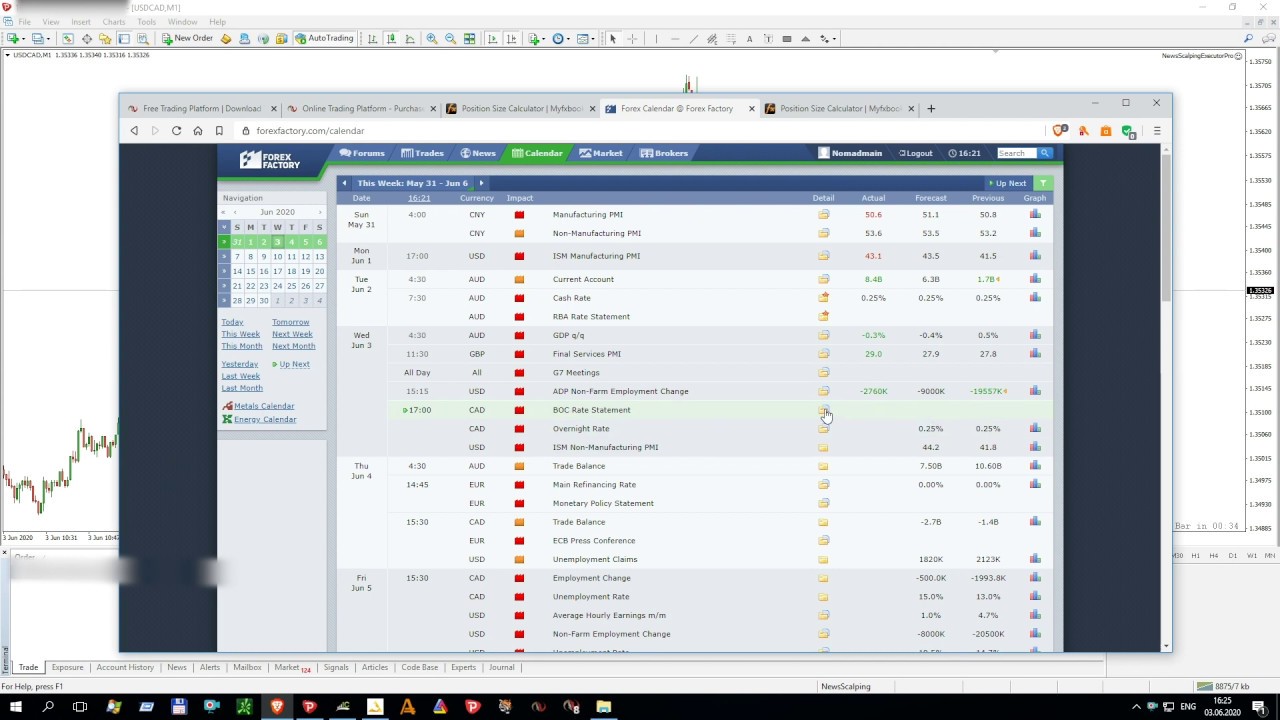Click the forexfactory.com/calendar address bar
This screenshot has width=1280, height=720.
pyautogui.click(x=640, y=131)
